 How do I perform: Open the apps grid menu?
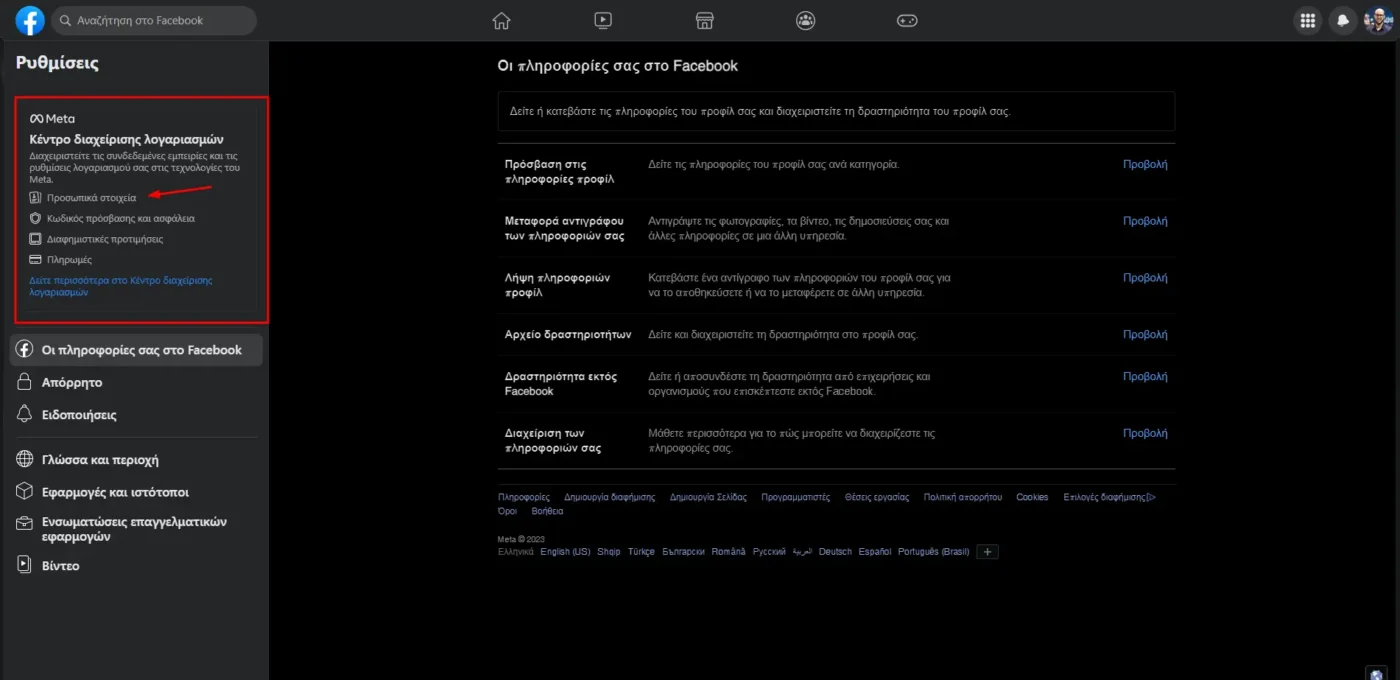click(1307, 20)
